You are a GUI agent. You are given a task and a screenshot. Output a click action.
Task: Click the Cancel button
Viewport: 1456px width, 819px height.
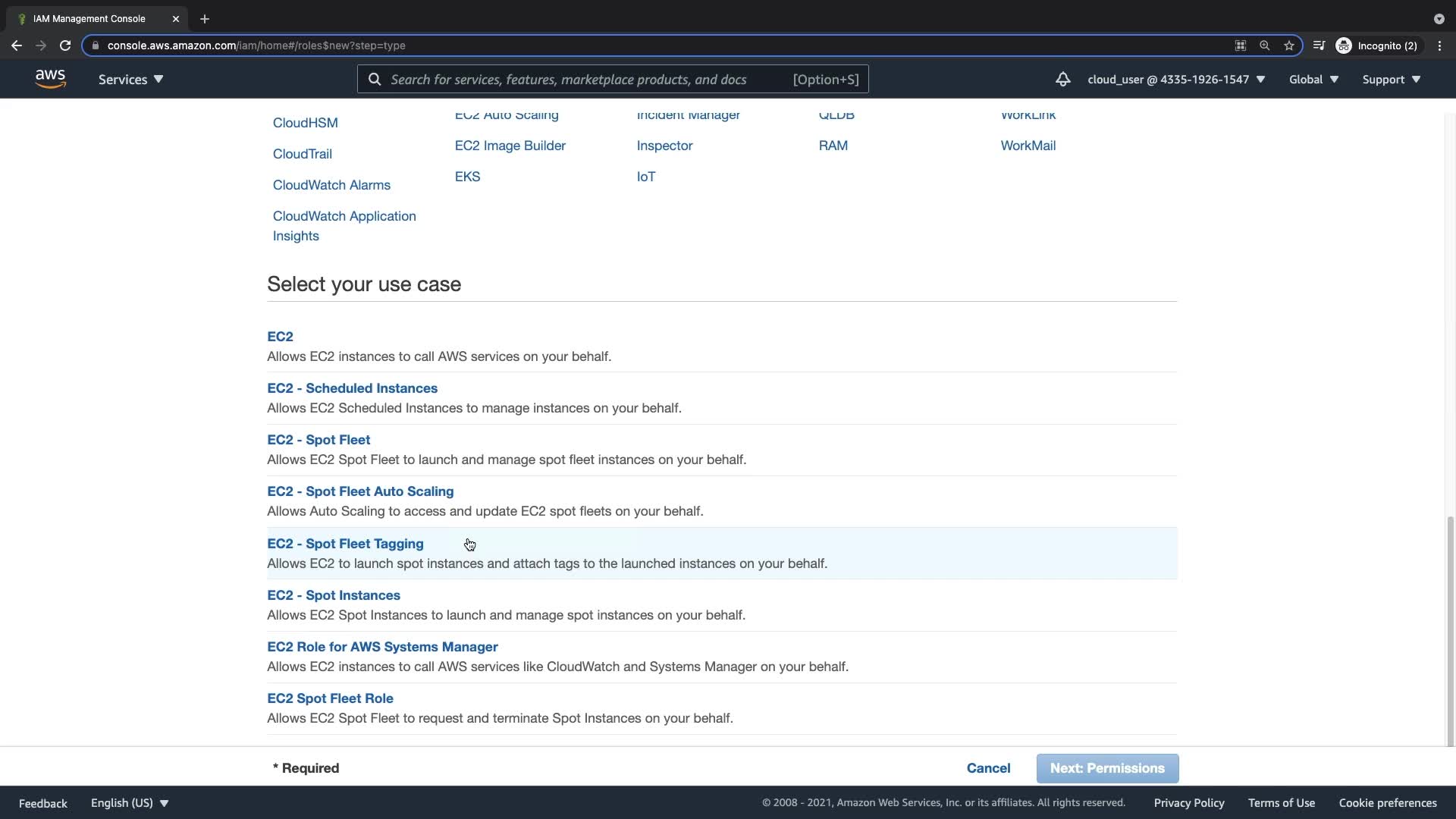pos(988,768)
